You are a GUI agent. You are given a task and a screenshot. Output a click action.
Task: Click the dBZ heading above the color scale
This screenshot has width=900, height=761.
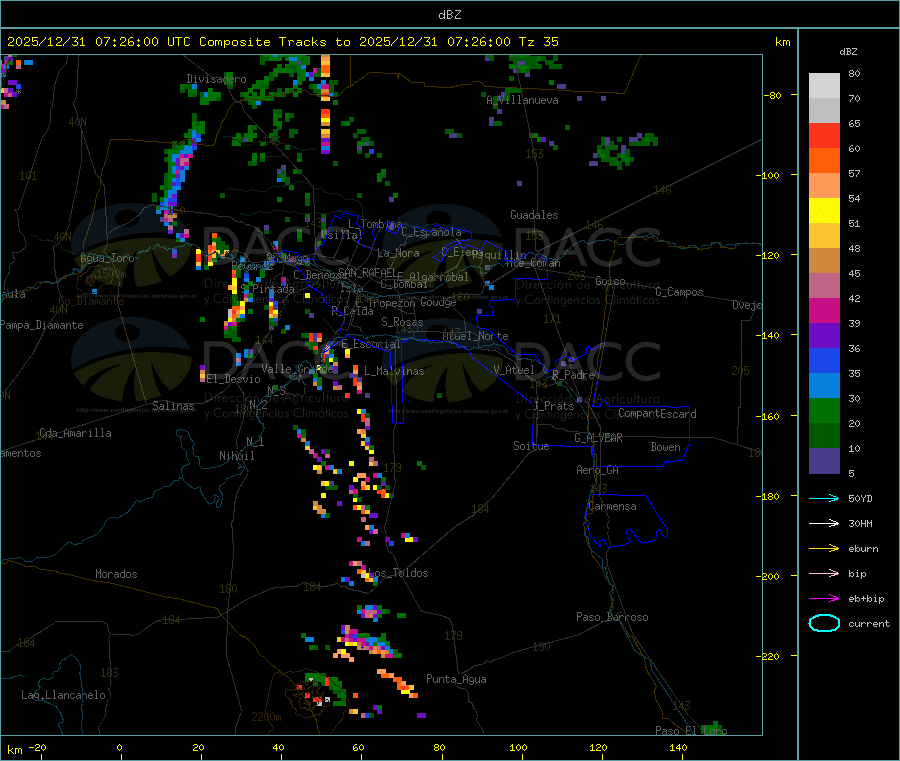(848, 52)
